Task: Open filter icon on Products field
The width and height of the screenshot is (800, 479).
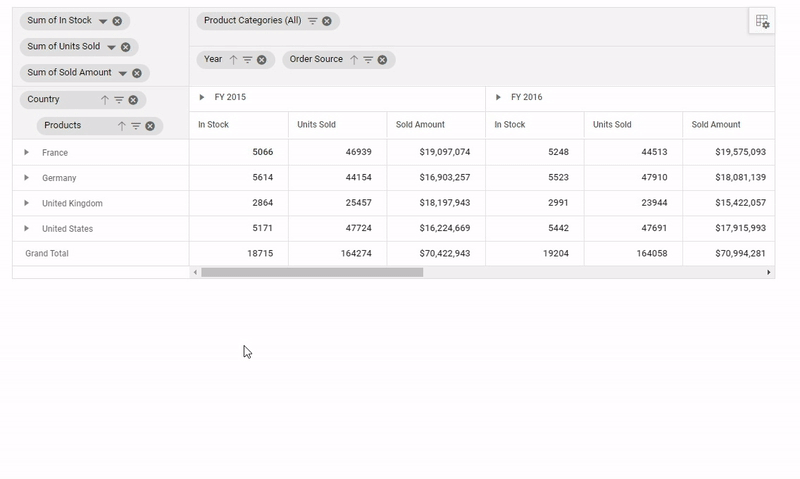Action: (135, 126)
